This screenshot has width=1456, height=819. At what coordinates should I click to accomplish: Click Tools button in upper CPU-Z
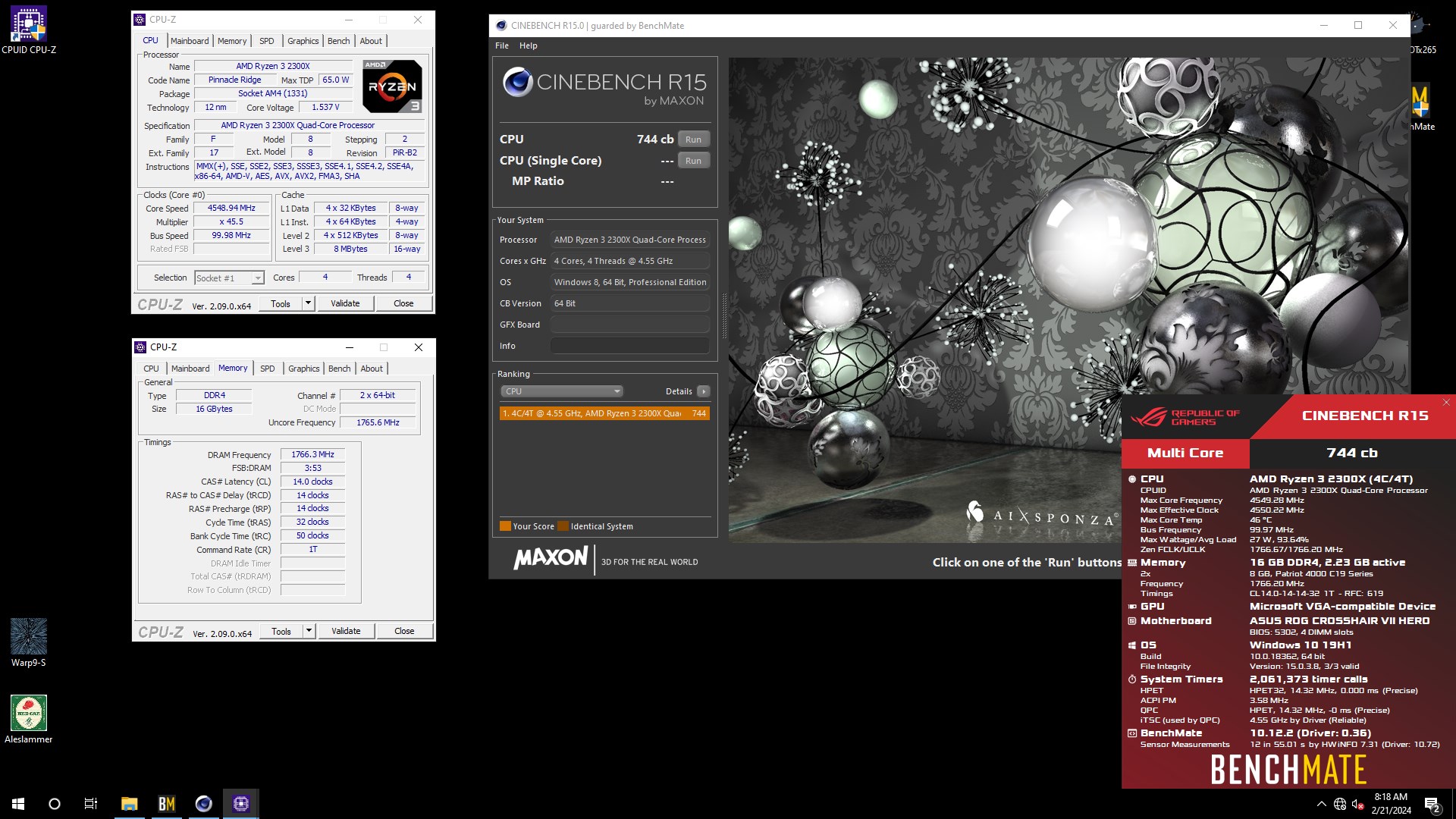point(281,303)
